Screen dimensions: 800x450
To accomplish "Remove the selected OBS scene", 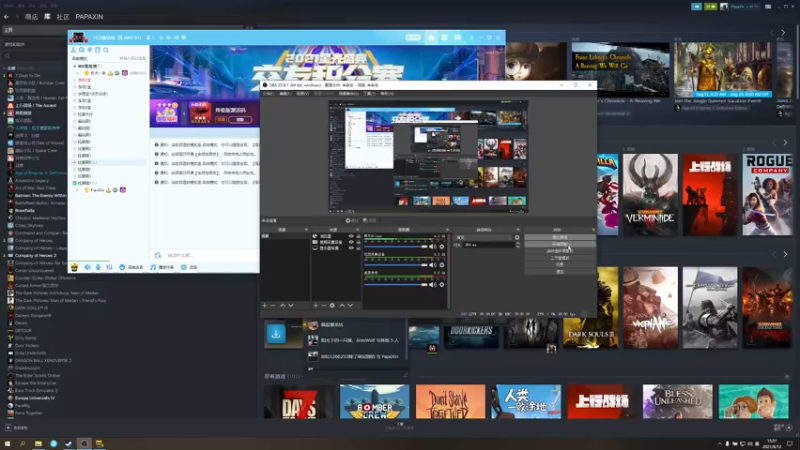I will pos(273,305).
